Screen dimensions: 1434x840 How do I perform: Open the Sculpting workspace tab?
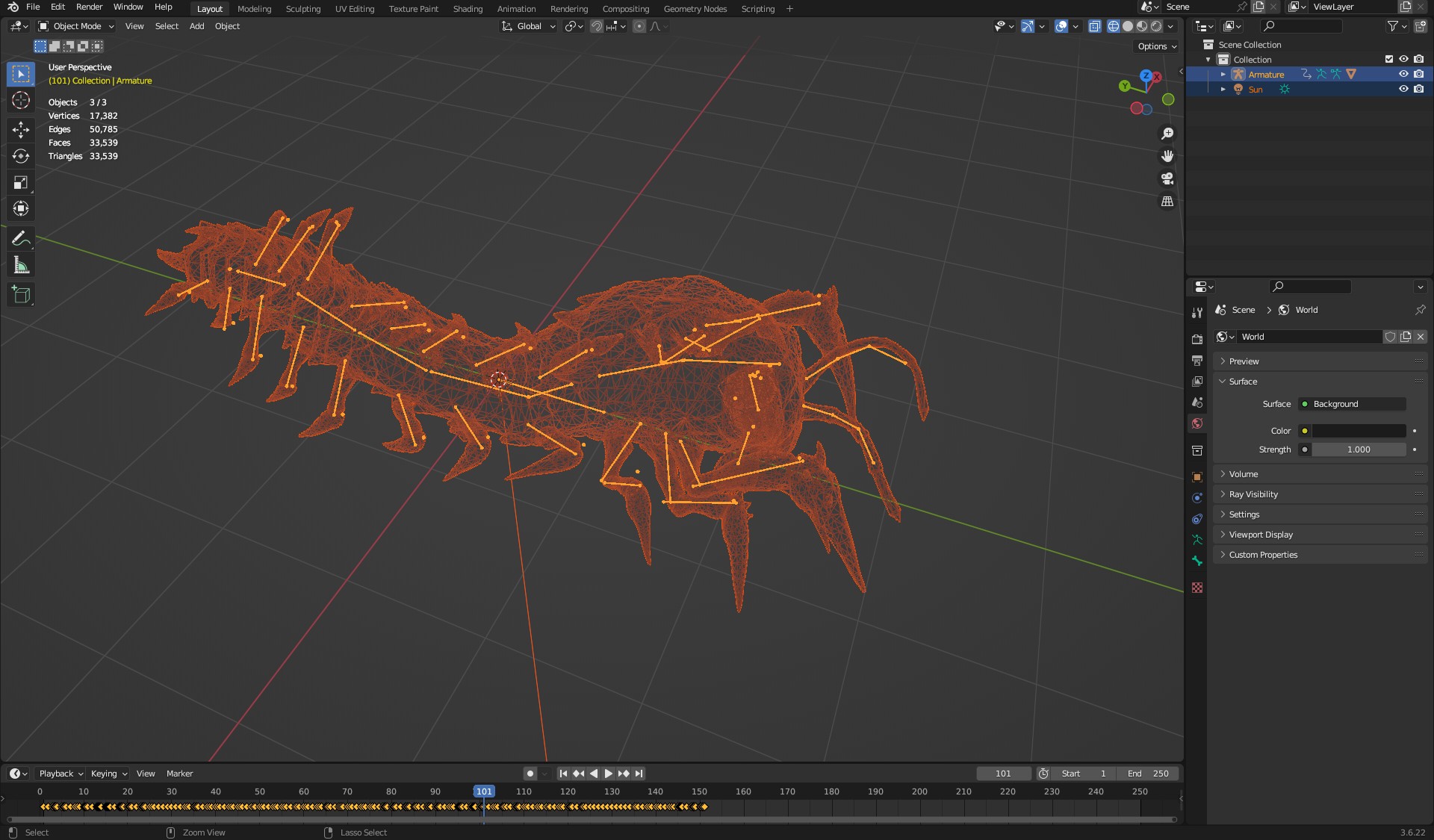[302, 9]
